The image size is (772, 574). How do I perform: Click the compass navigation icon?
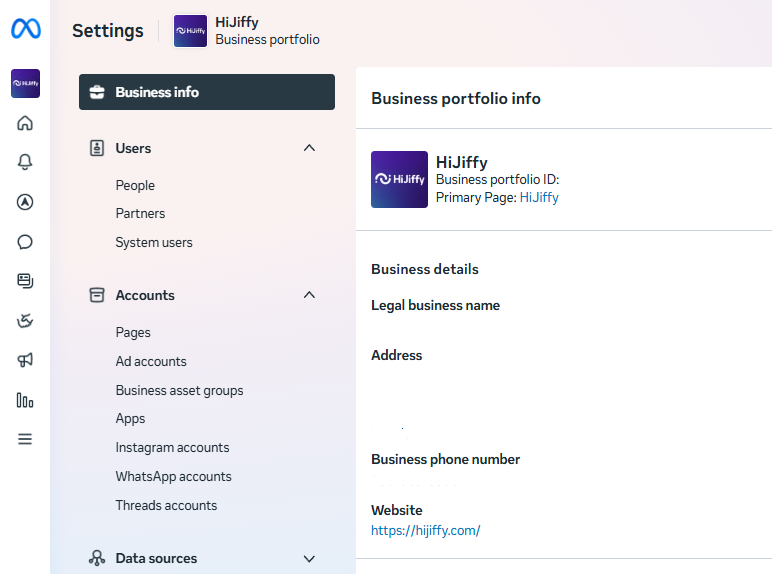(x=25, y=202)
